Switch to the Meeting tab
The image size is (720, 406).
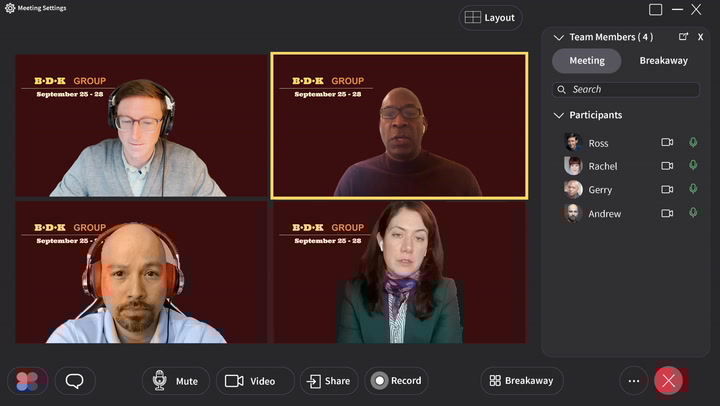tap(587, 61)
